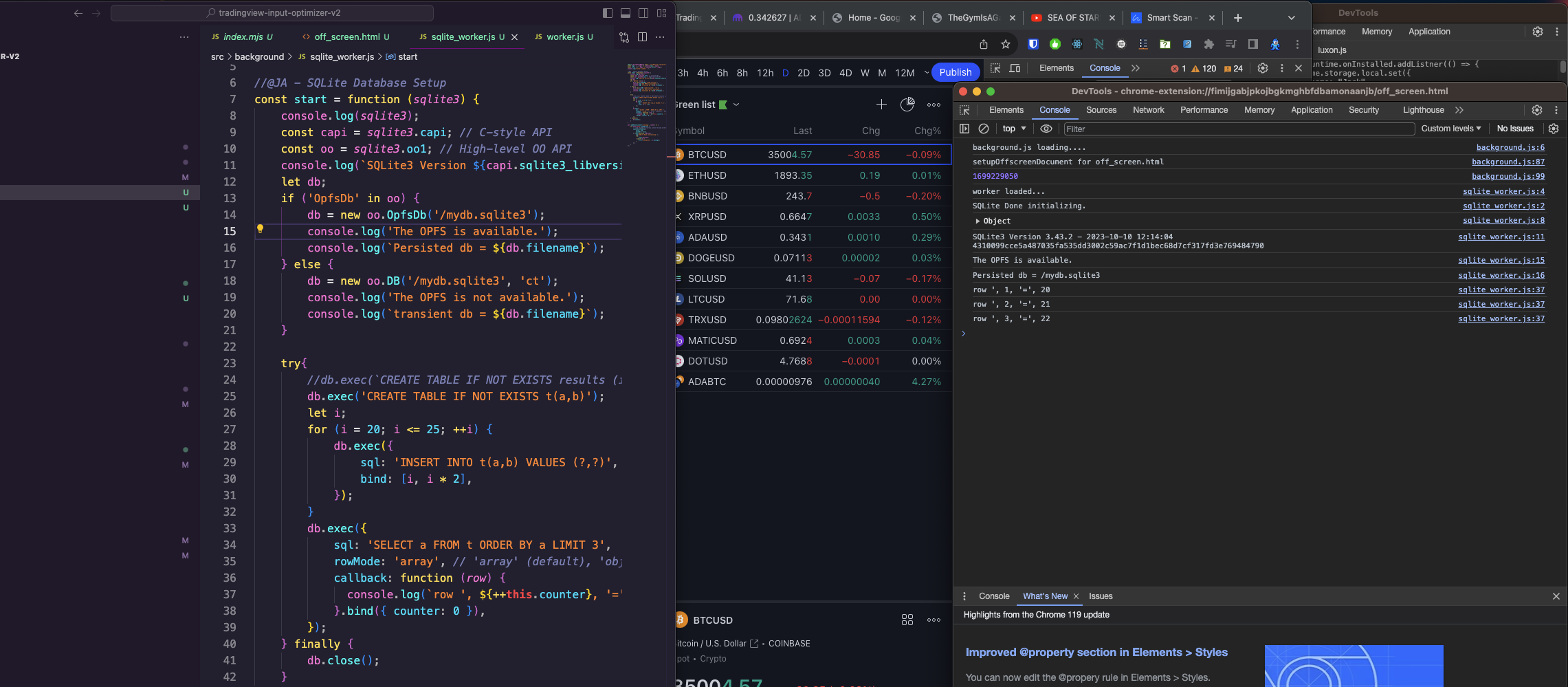Toggle VS Code secondary sidebar layout icon
The height and width of the screenshot is (687, 1568).
(x=643, y=13)
